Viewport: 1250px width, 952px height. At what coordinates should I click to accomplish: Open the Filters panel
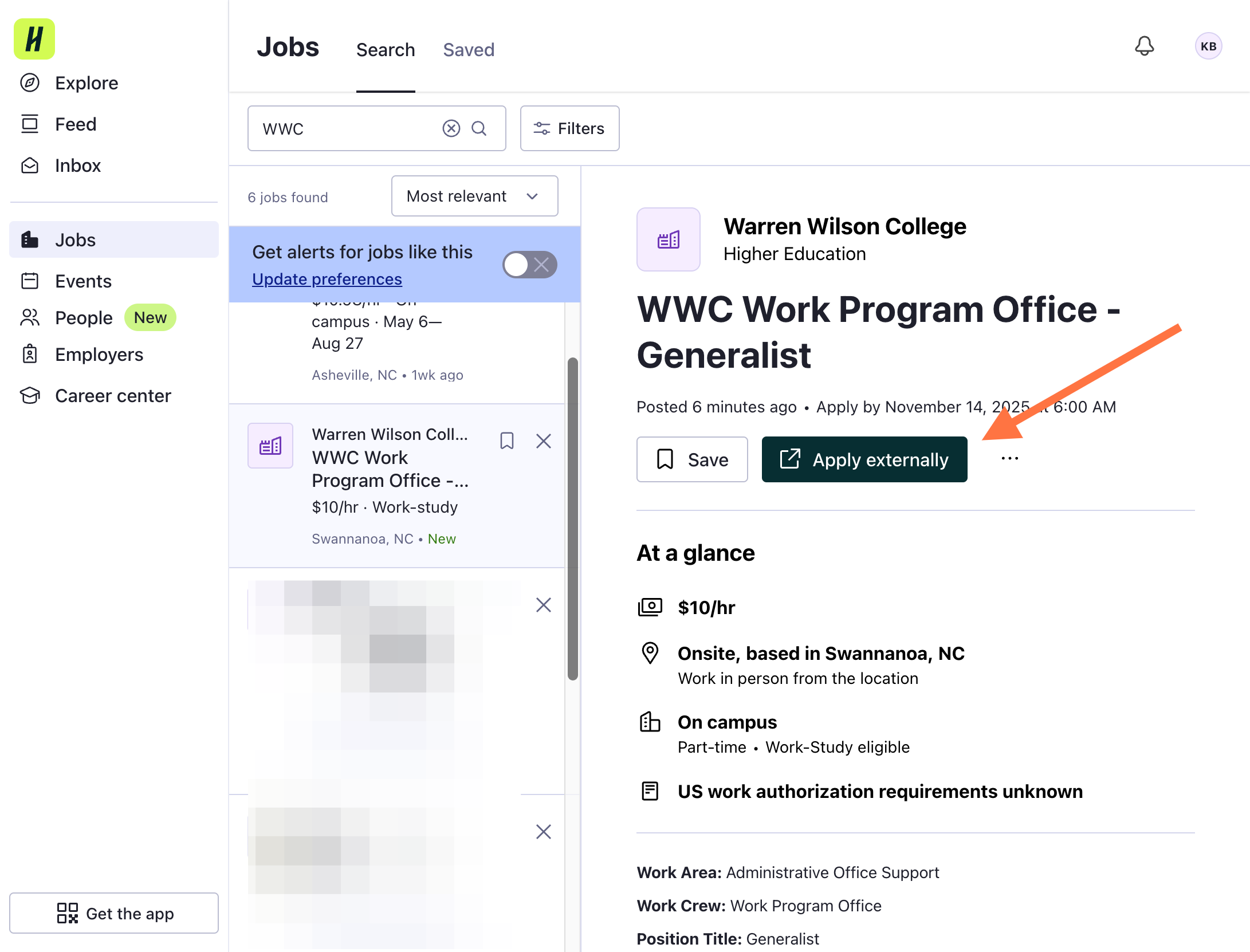569,128
